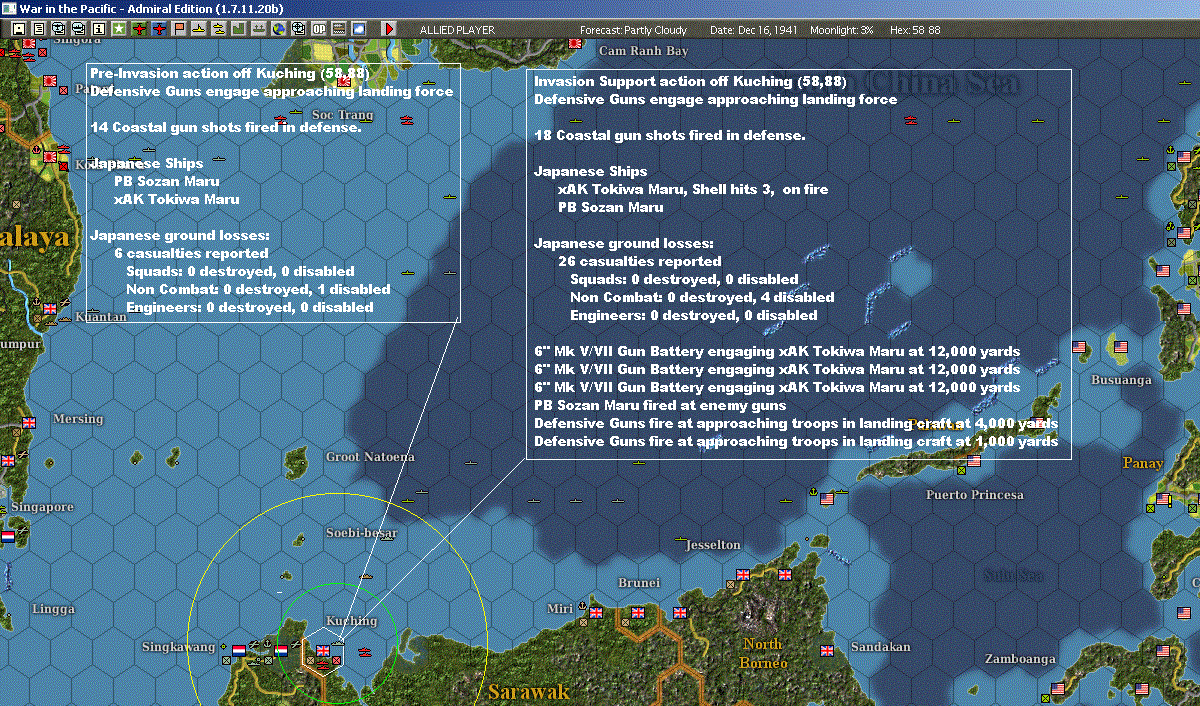The height and width of the screenshot is (706, 1200).
Task: Click the Panay island label
Action: [1143, 463]
